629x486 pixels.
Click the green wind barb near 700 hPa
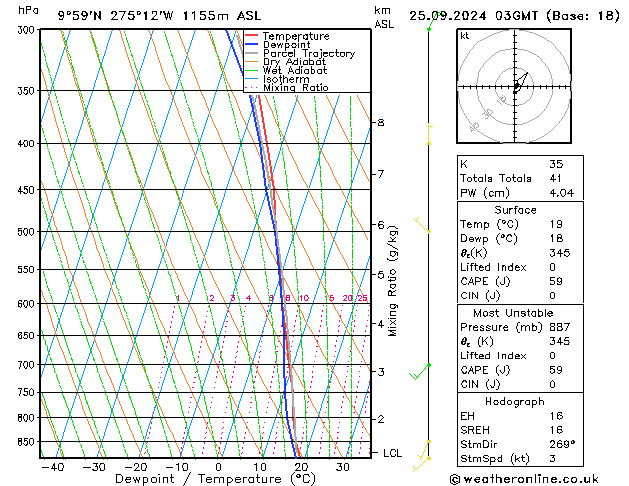coord(422,371)
